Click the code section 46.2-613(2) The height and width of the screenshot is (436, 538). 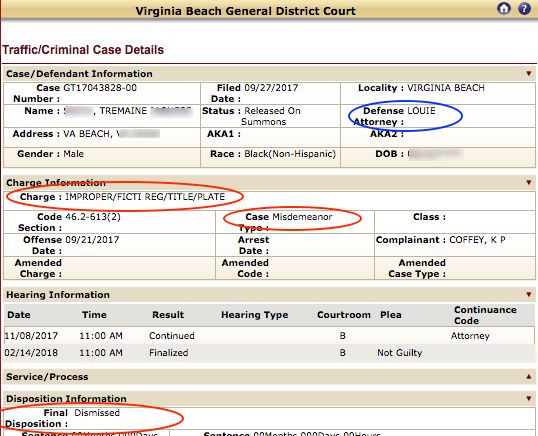93,217
